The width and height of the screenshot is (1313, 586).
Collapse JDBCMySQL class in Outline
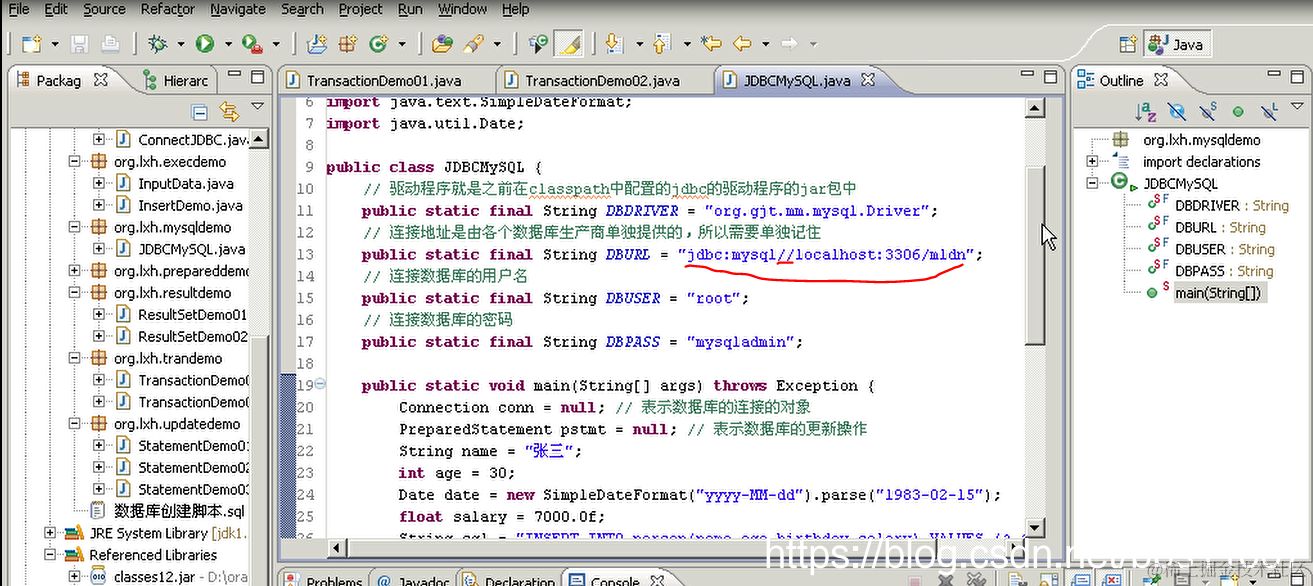click(x=1092, y=183)
